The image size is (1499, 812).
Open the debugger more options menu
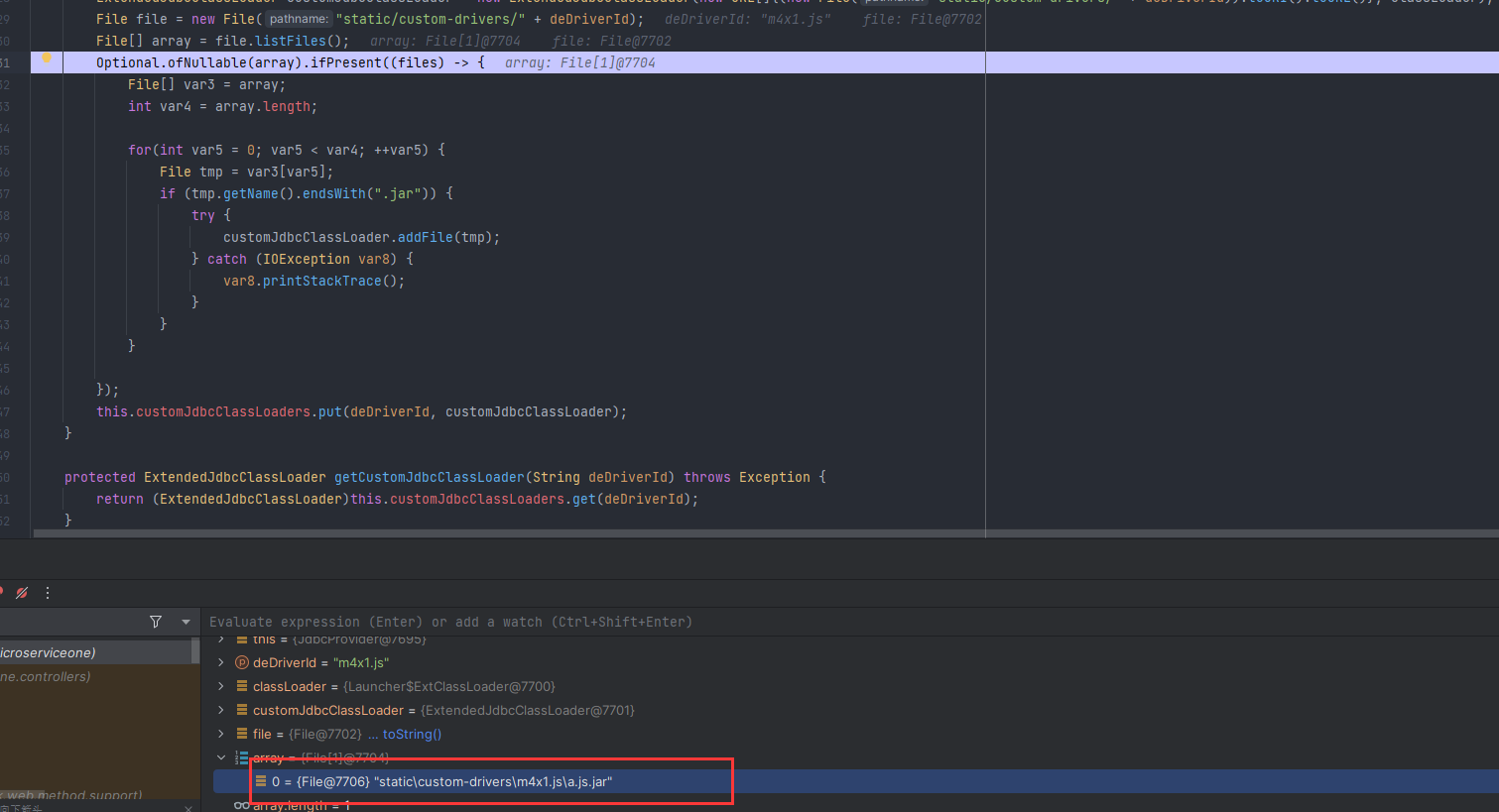tap(48, 593)
